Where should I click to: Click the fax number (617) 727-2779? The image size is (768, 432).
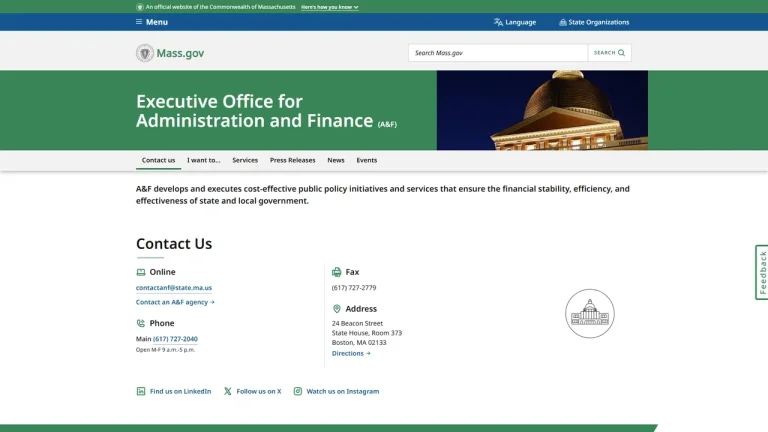click(x=354, y=288)
